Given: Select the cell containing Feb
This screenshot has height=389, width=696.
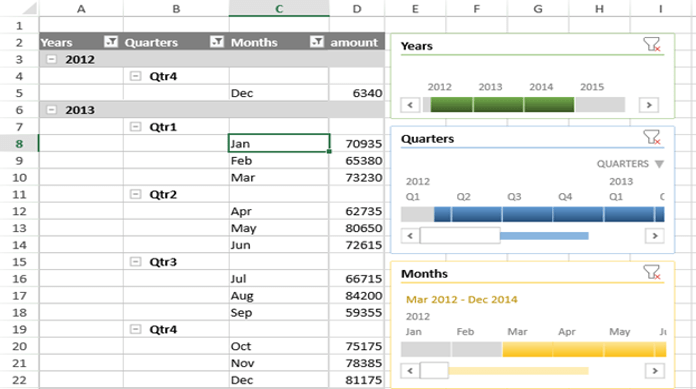Looking at the screenshot, I should pyautogui.click(x=279, y=160).
